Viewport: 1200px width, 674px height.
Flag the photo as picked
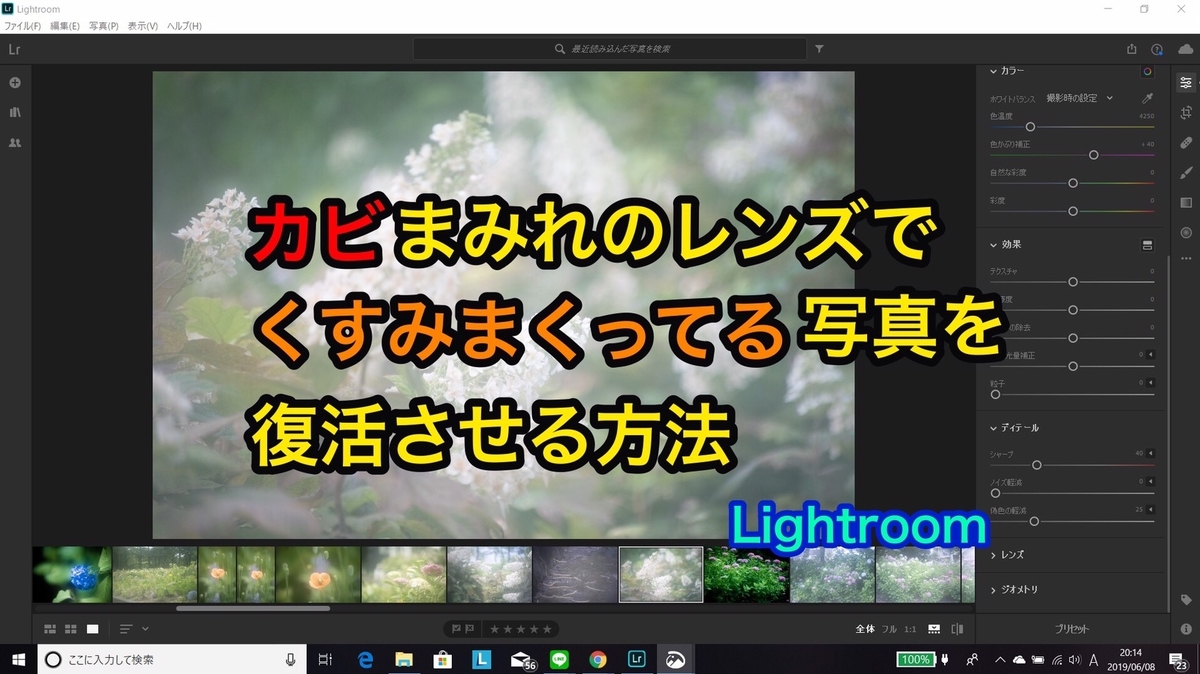coord(456,629)
